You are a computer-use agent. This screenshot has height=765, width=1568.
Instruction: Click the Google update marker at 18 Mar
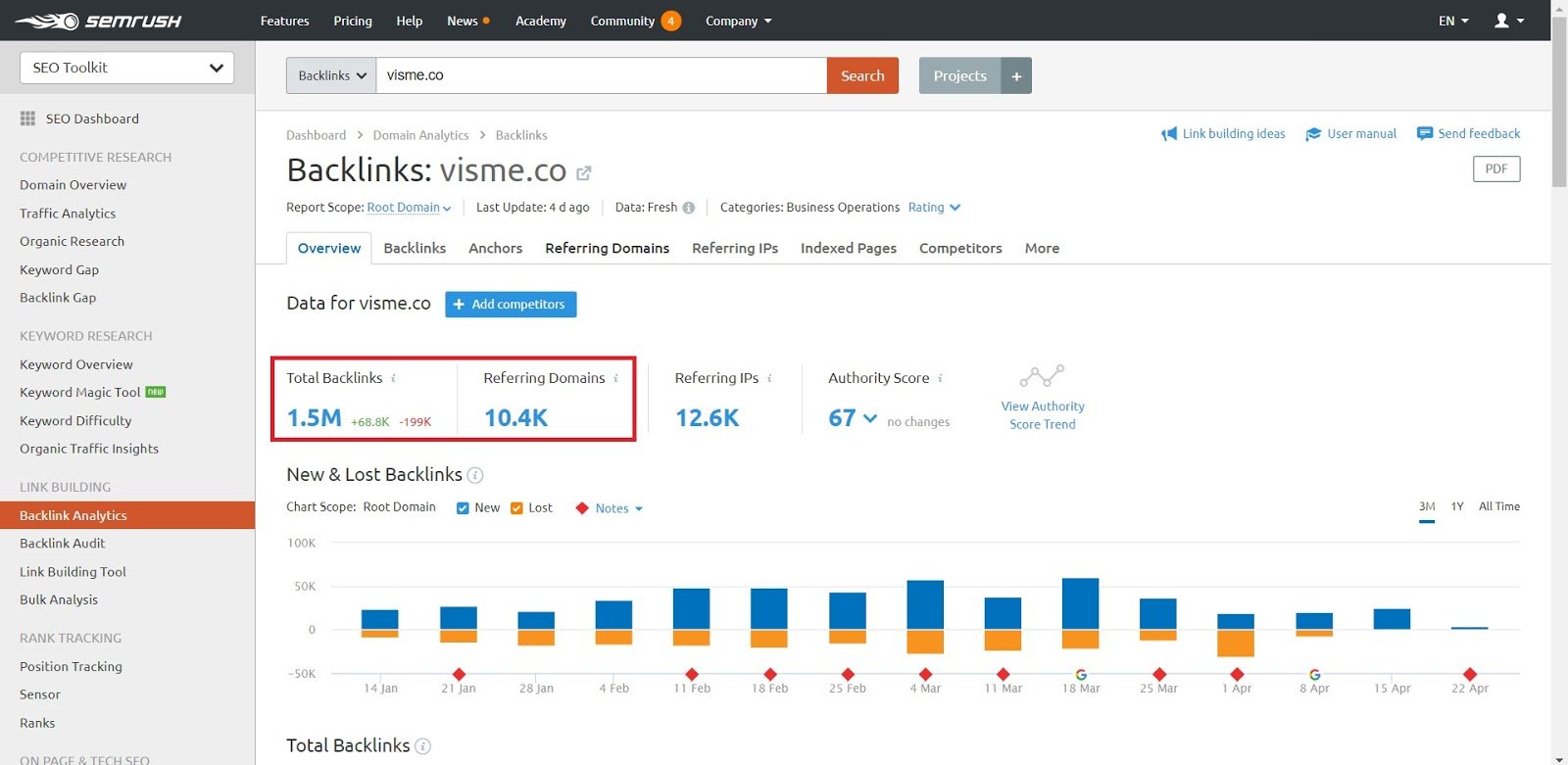click(x=1081, y=674)
